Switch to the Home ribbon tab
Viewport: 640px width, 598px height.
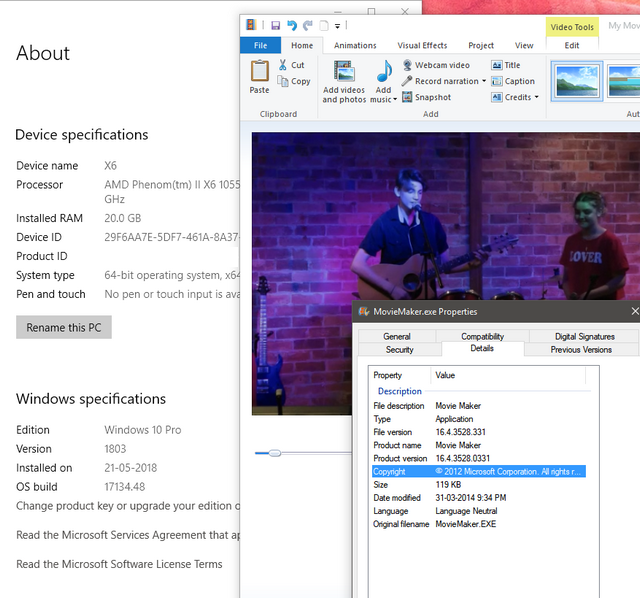point(302,45)
